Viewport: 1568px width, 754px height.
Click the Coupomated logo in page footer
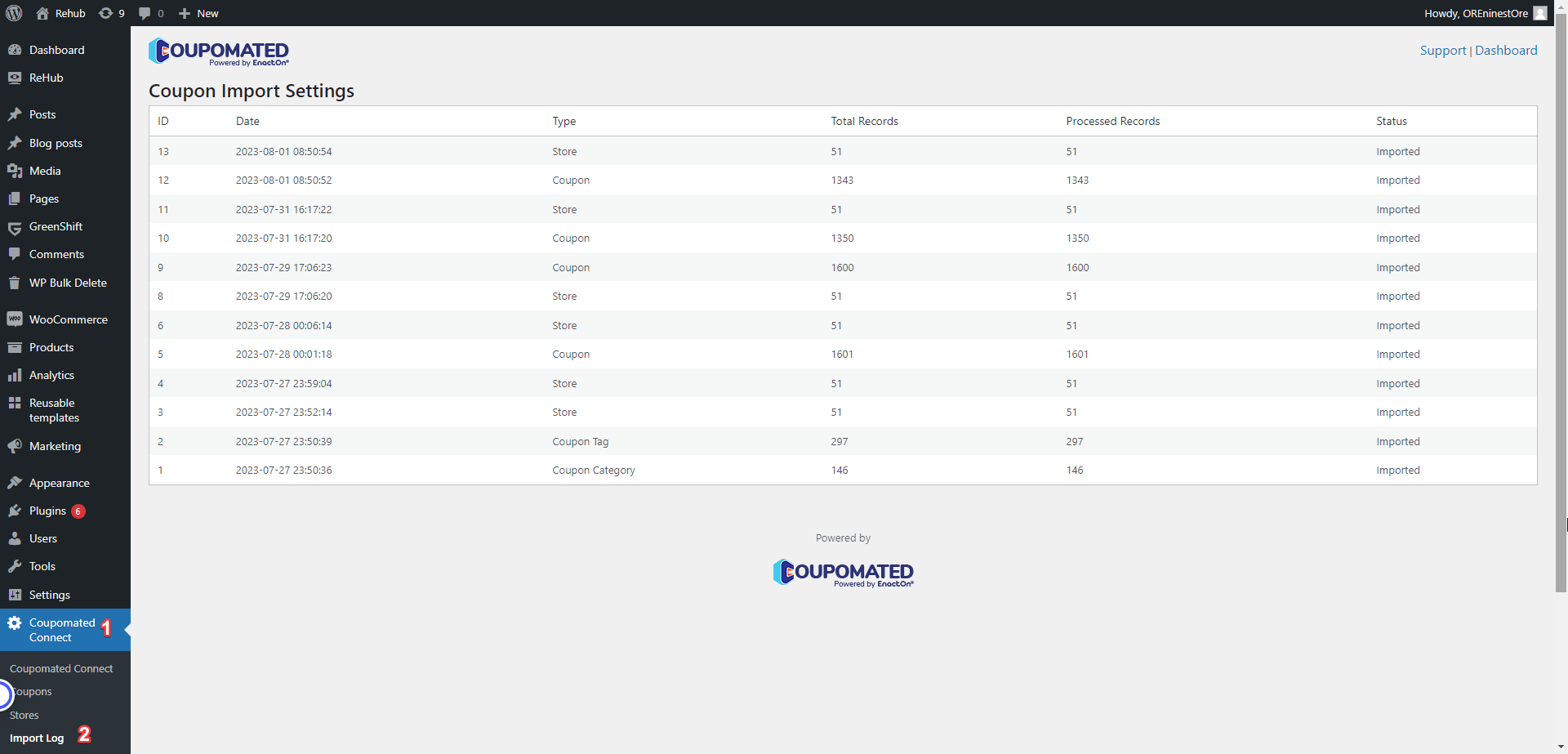click(844, 573)
